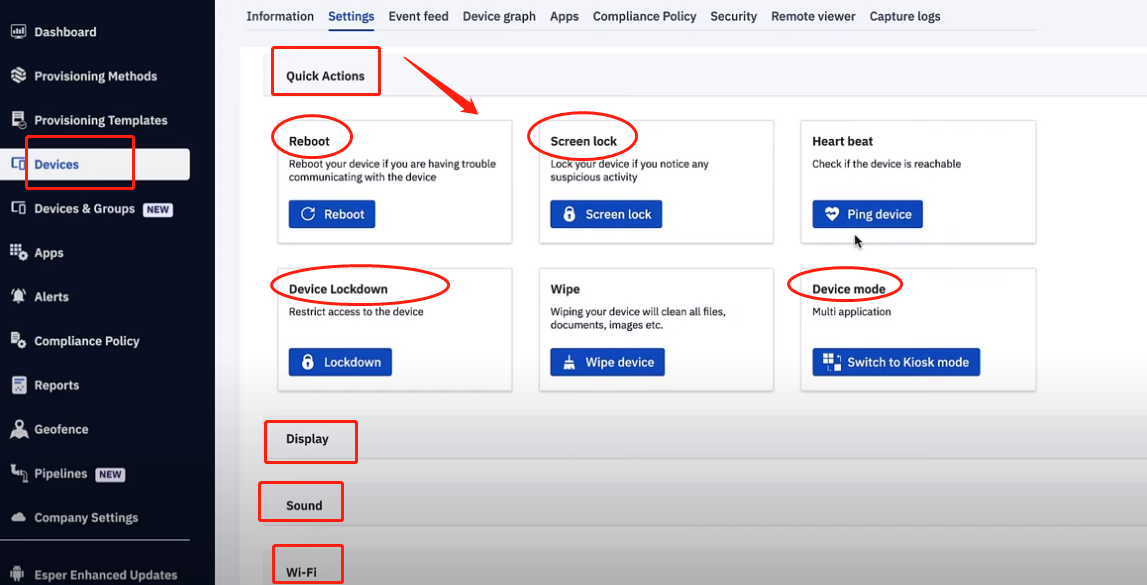Click the Dashboard icon in sidebar

pos(18,32)
